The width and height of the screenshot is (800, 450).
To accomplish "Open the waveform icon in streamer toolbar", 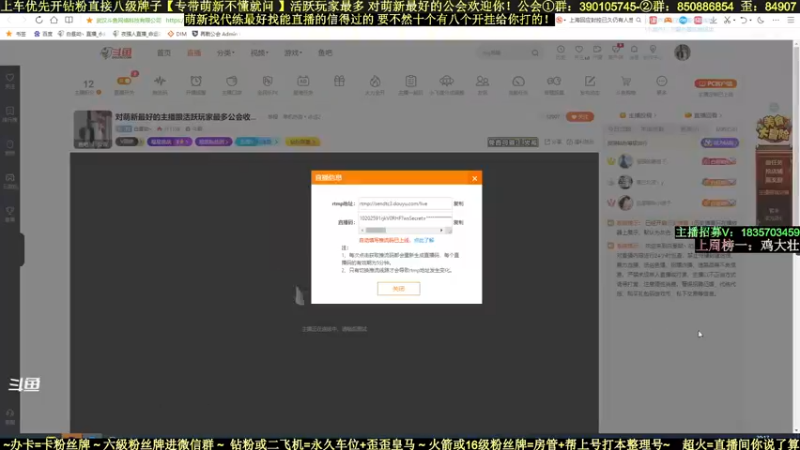I will 160,81.
